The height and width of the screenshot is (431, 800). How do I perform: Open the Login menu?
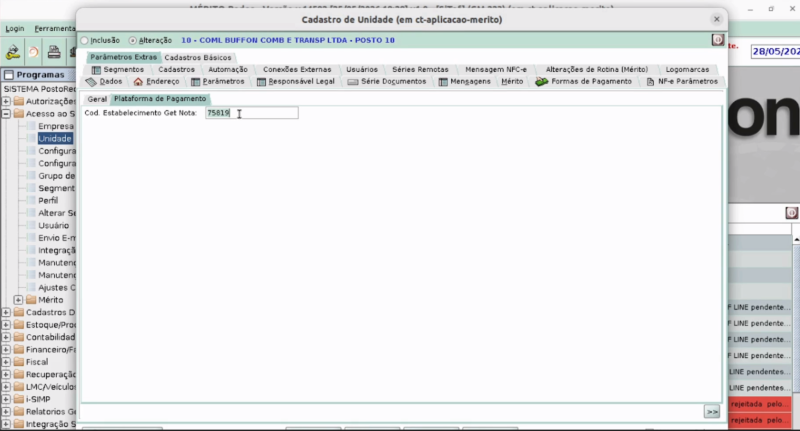click(15, 29)
